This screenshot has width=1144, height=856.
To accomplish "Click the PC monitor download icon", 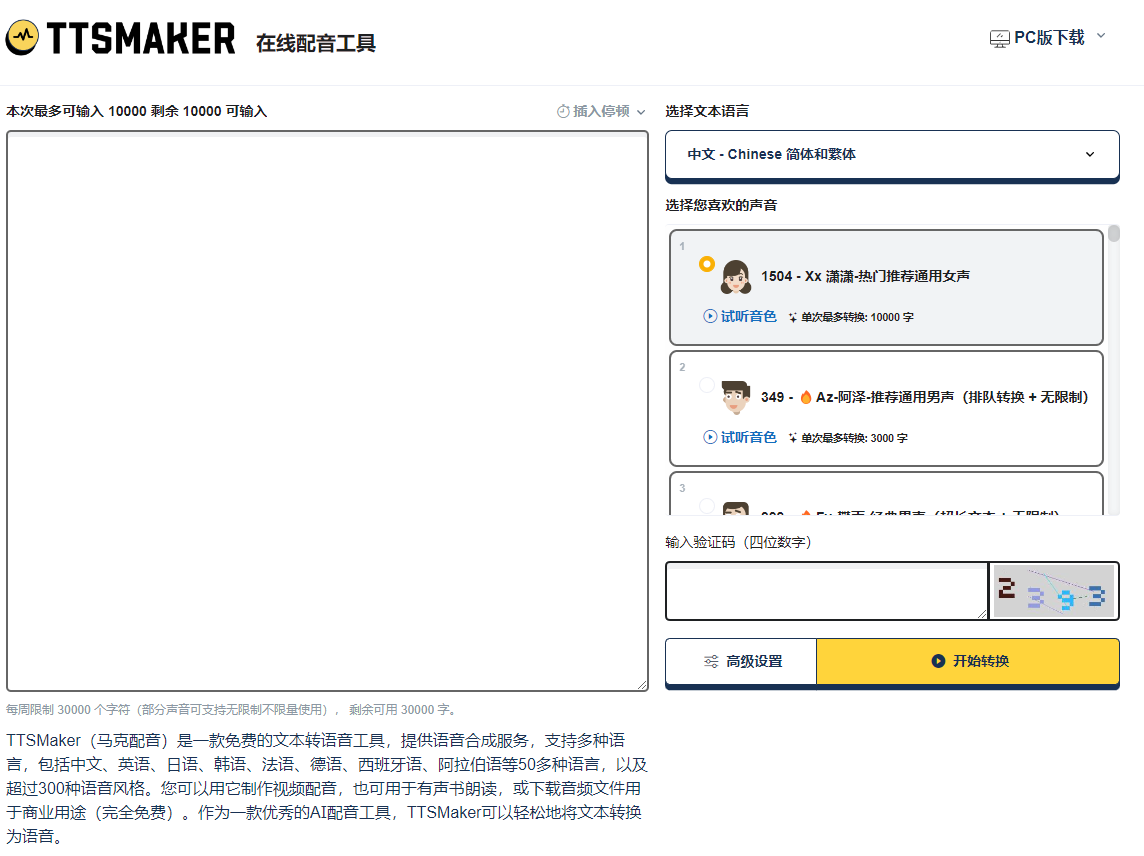I will coord(1000,39).
